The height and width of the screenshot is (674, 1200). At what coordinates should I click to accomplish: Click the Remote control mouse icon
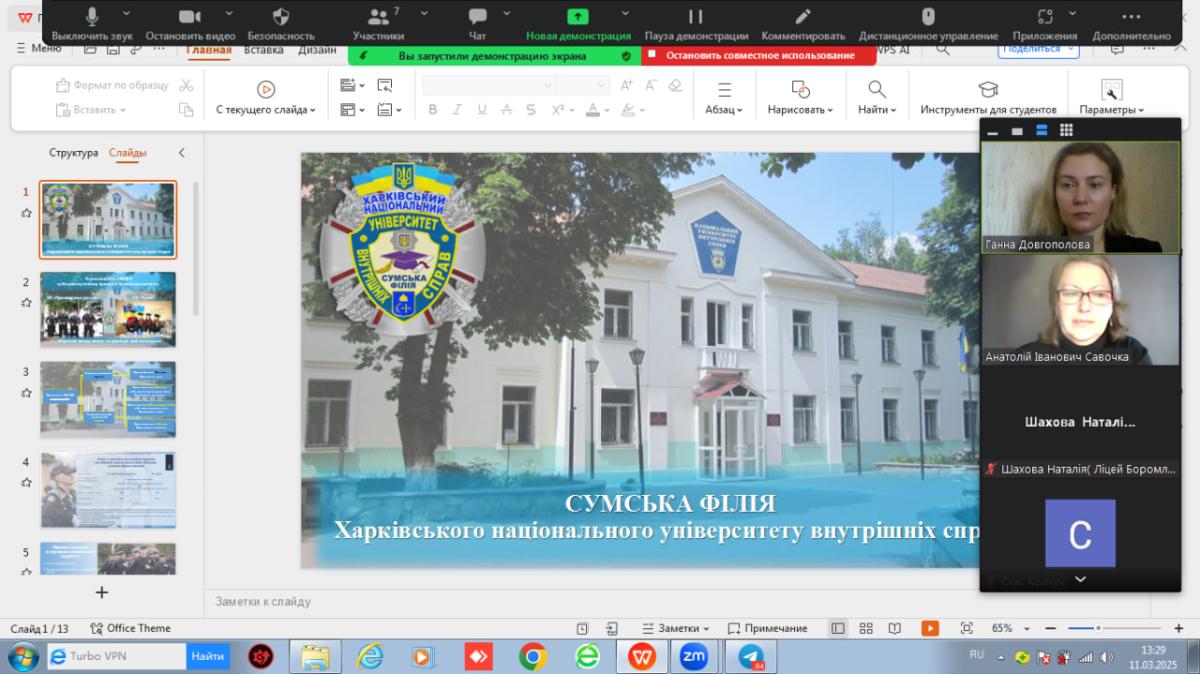point(927,17)
